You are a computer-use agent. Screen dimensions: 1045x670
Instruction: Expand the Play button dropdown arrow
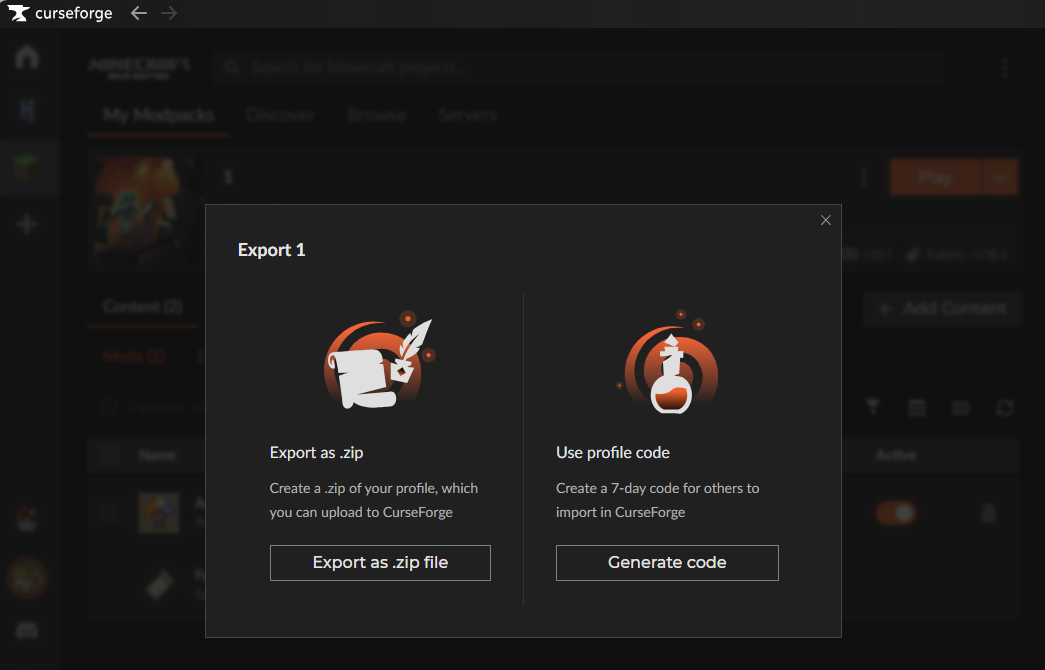pos(1000,177)
